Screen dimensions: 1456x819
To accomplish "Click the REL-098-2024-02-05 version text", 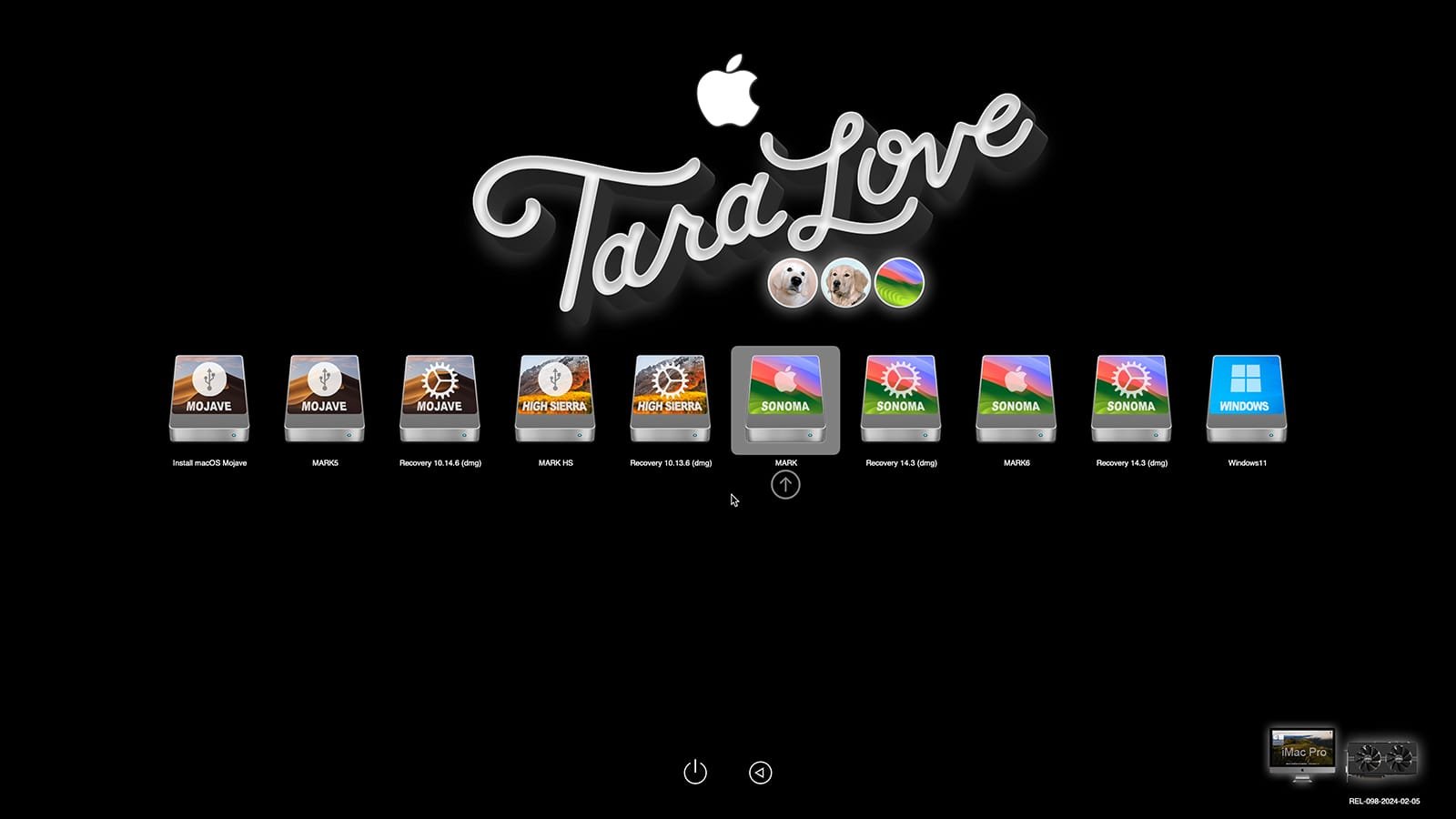I will pyautogui.click(x=1384, y=802).
